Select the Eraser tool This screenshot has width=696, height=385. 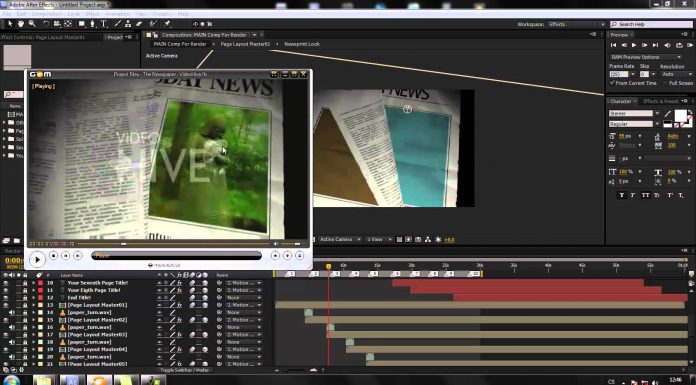139,24
